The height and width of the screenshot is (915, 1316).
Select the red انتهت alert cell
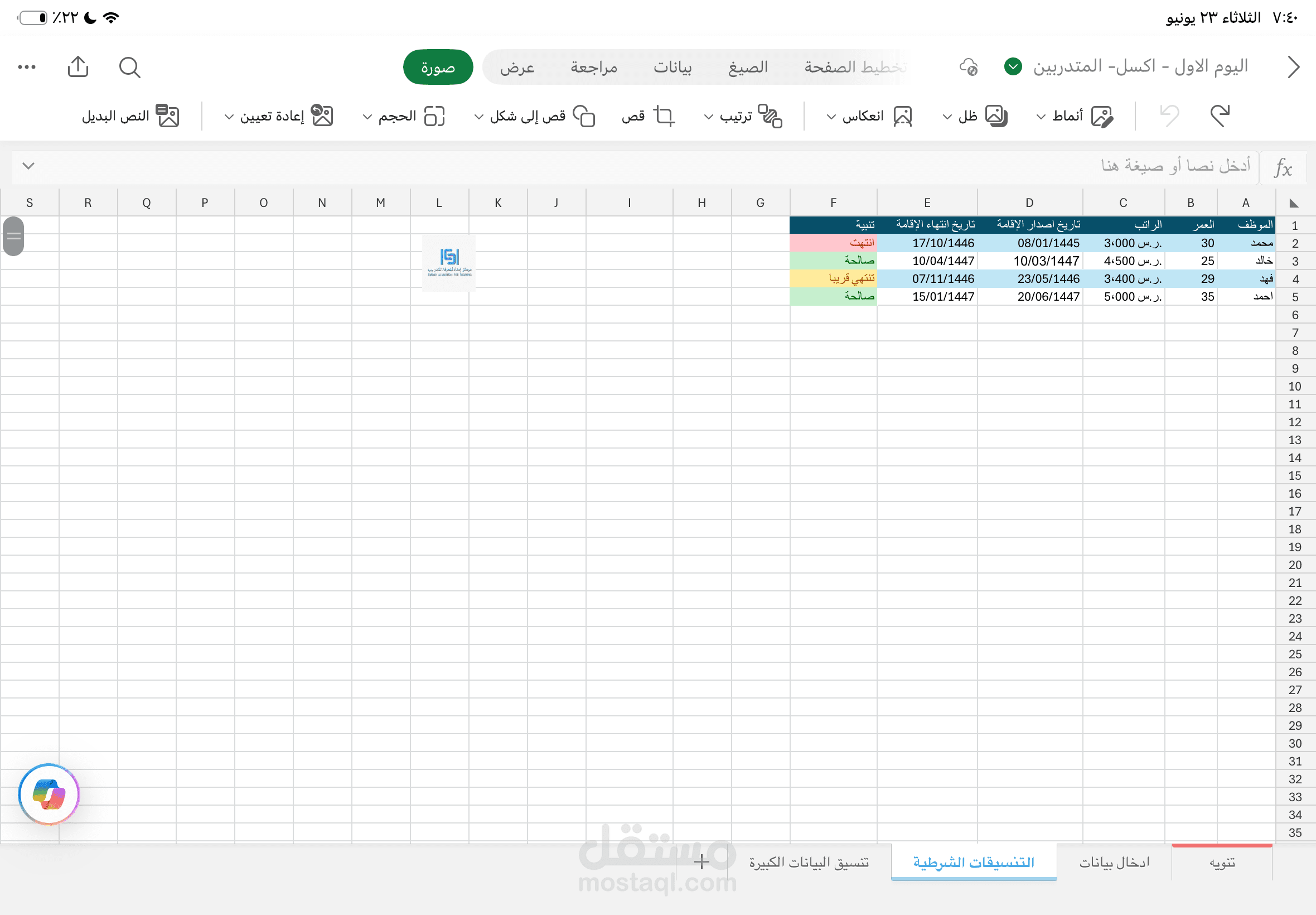(x=833, y=243)
